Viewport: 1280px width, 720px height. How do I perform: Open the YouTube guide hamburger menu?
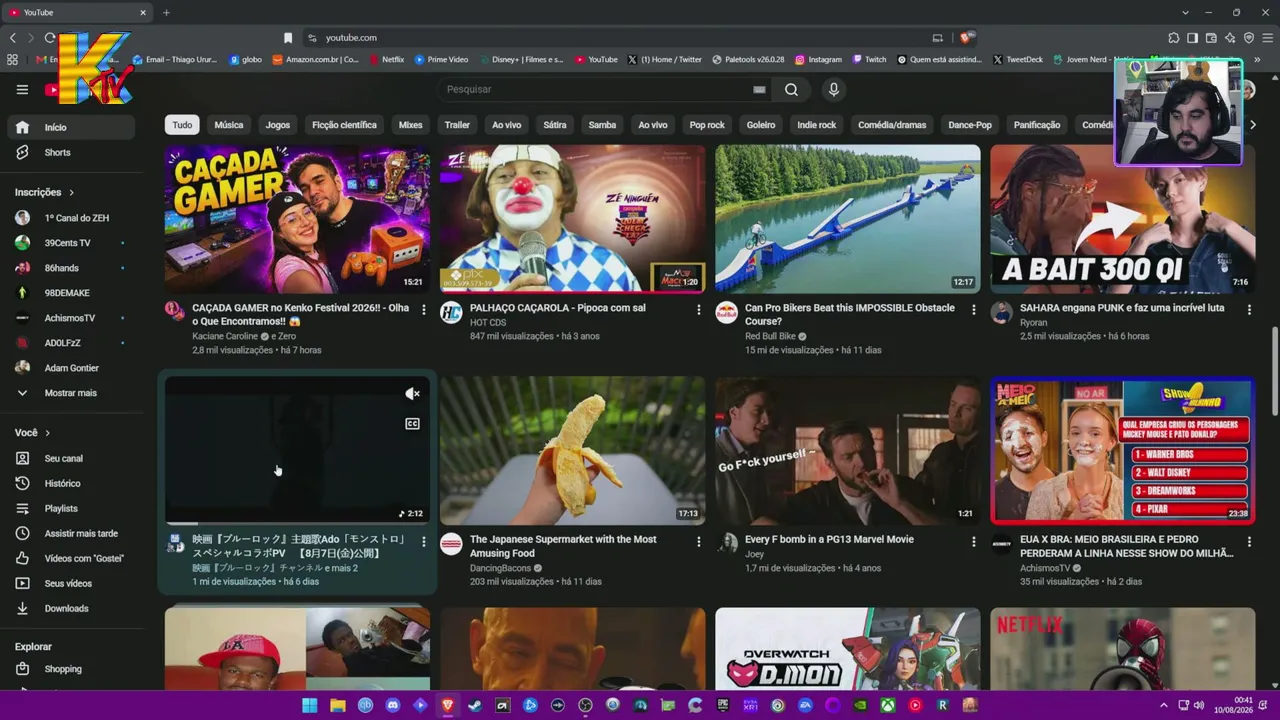pyautogui.click(x=22, y=89)
